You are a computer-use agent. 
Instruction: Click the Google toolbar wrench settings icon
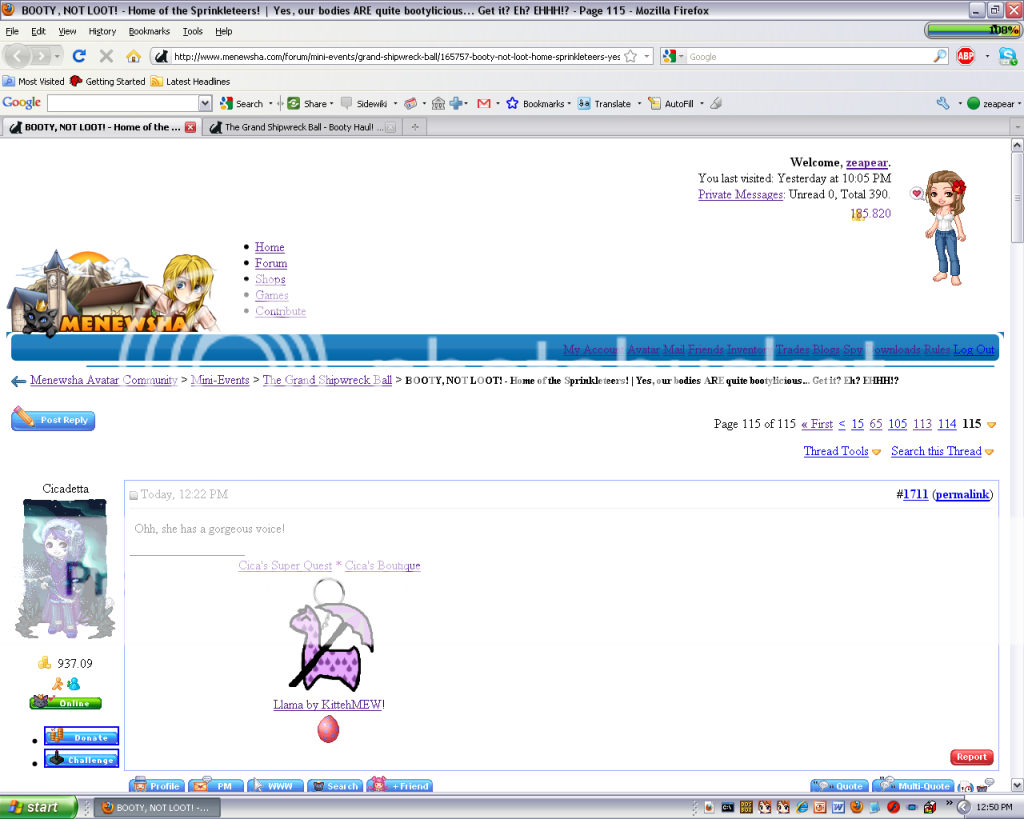[x=942, y=103]
